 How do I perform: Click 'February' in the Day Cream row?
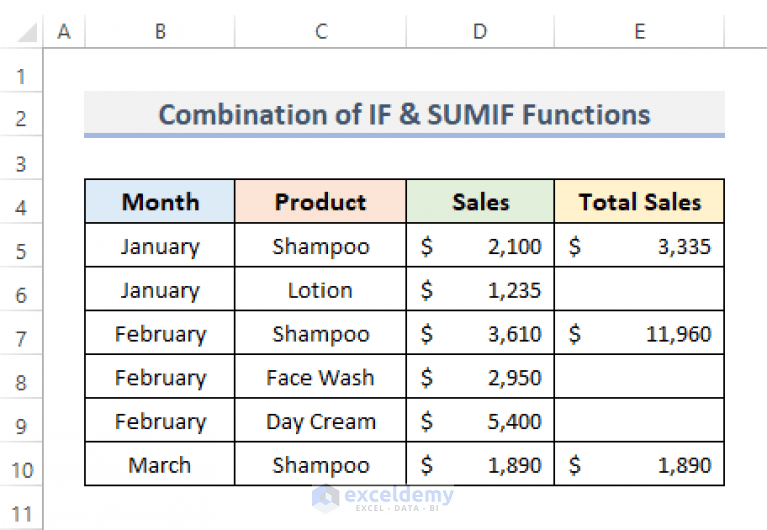(x=160, y=420)
